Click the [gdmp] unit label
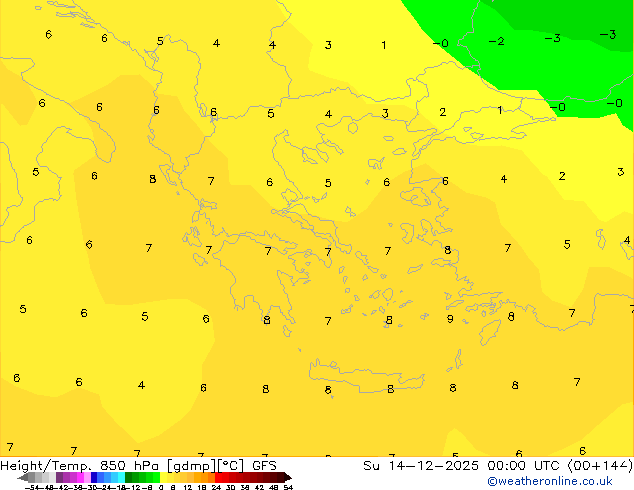This screenshot has height=490, width=634. coord(191,466)
